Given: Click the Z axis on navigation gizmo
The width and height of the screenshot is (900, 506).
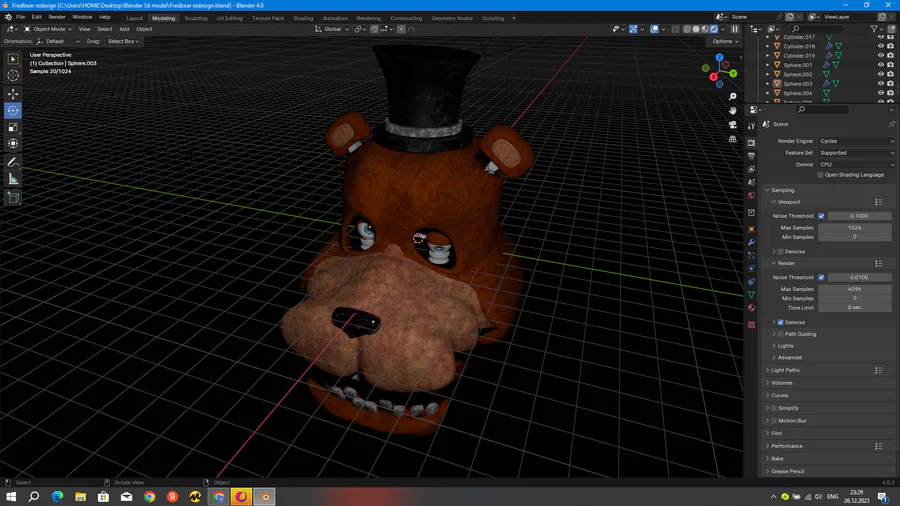Looking at the screenshot, I should 719,57.
